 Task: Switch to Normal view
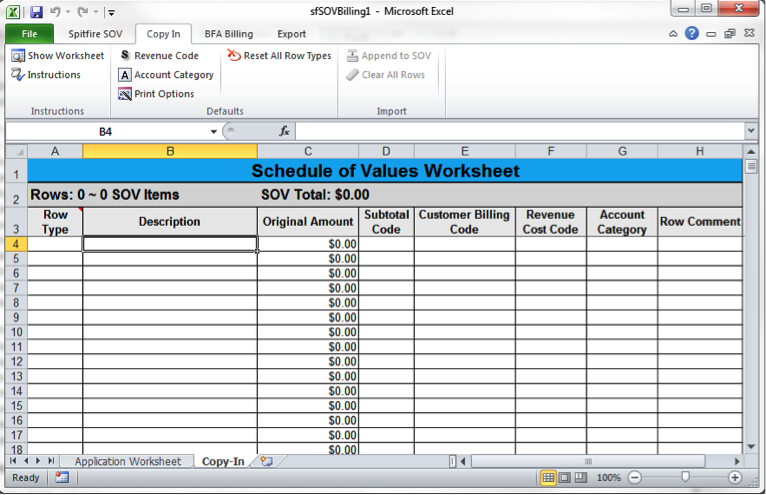click(548, 477)
